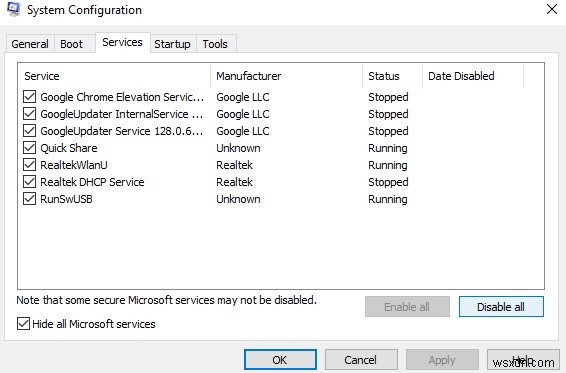The height and width of the screenshot is (373, 566).
Task: Toggle the RunSwUSB service checkbox
Action: pos(30,199)
